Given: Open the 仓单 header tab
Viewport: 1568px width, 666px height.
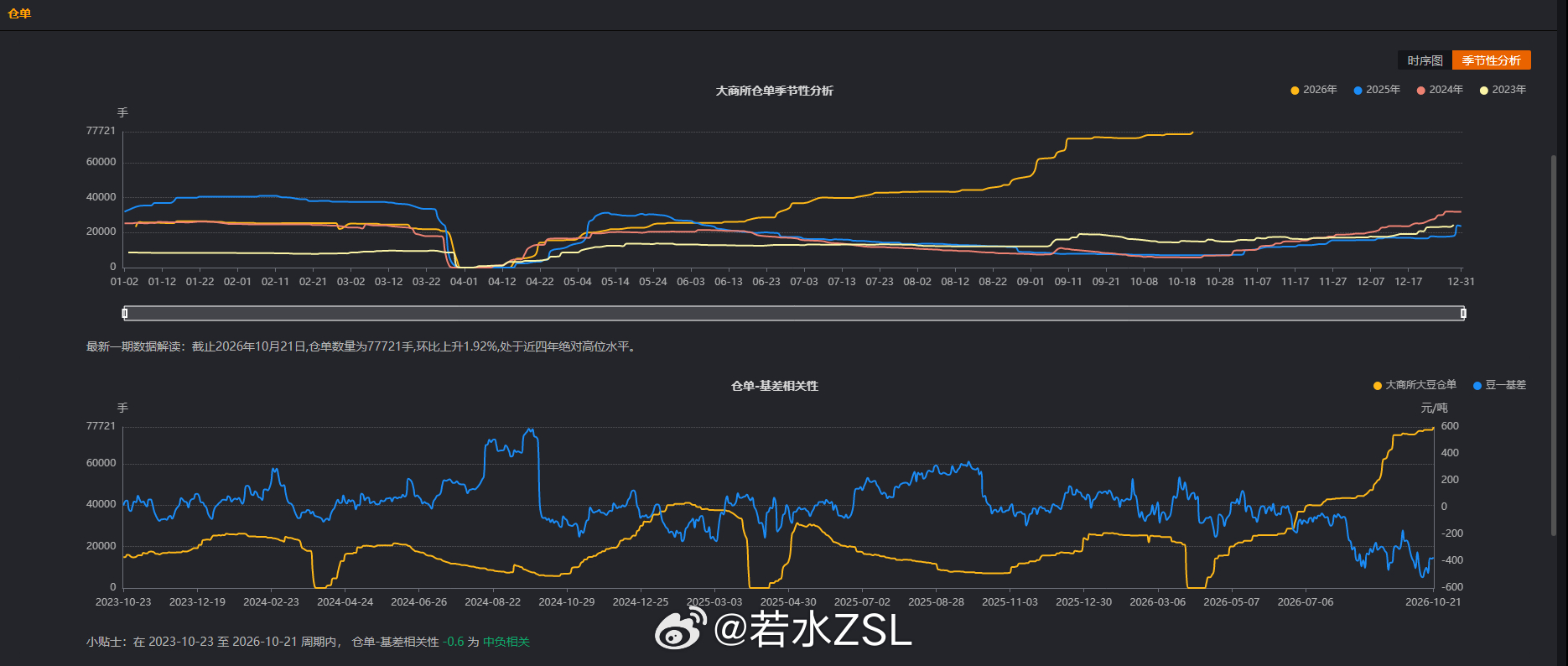Looking at the screenshot, I should (19, 13).
